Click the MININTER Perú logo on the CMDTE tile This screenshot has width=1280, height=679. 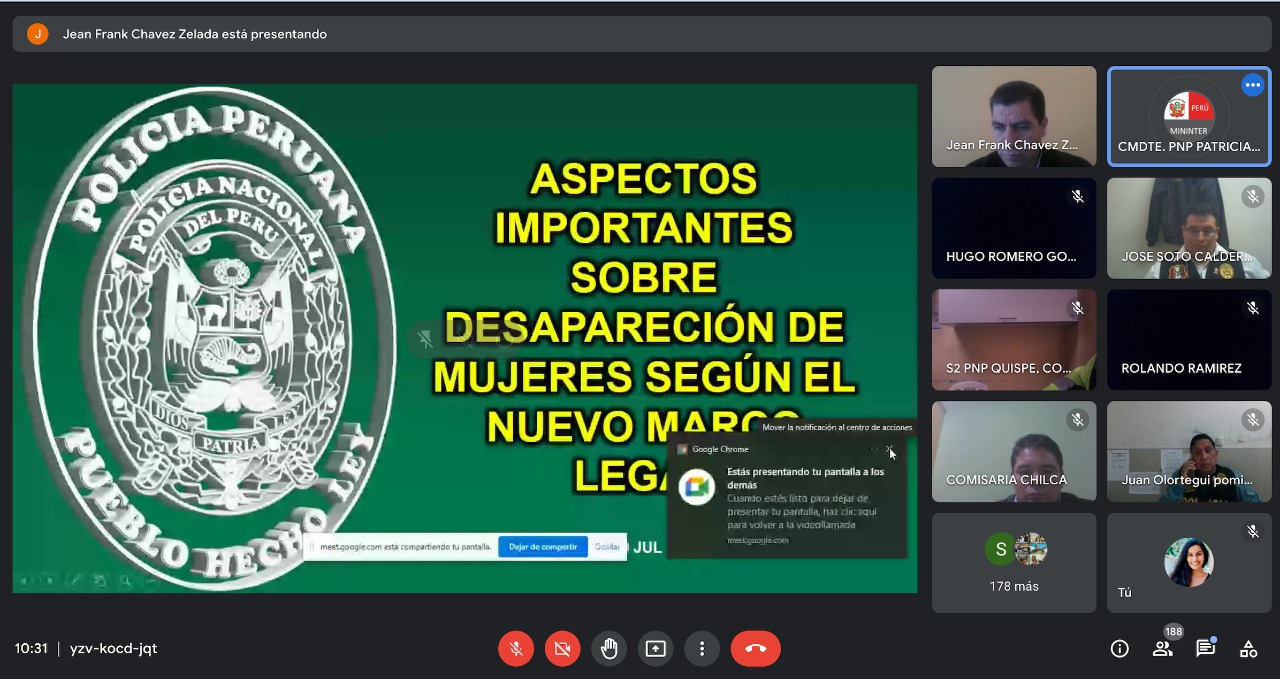pyautogui.click(x=1189, y=113)
